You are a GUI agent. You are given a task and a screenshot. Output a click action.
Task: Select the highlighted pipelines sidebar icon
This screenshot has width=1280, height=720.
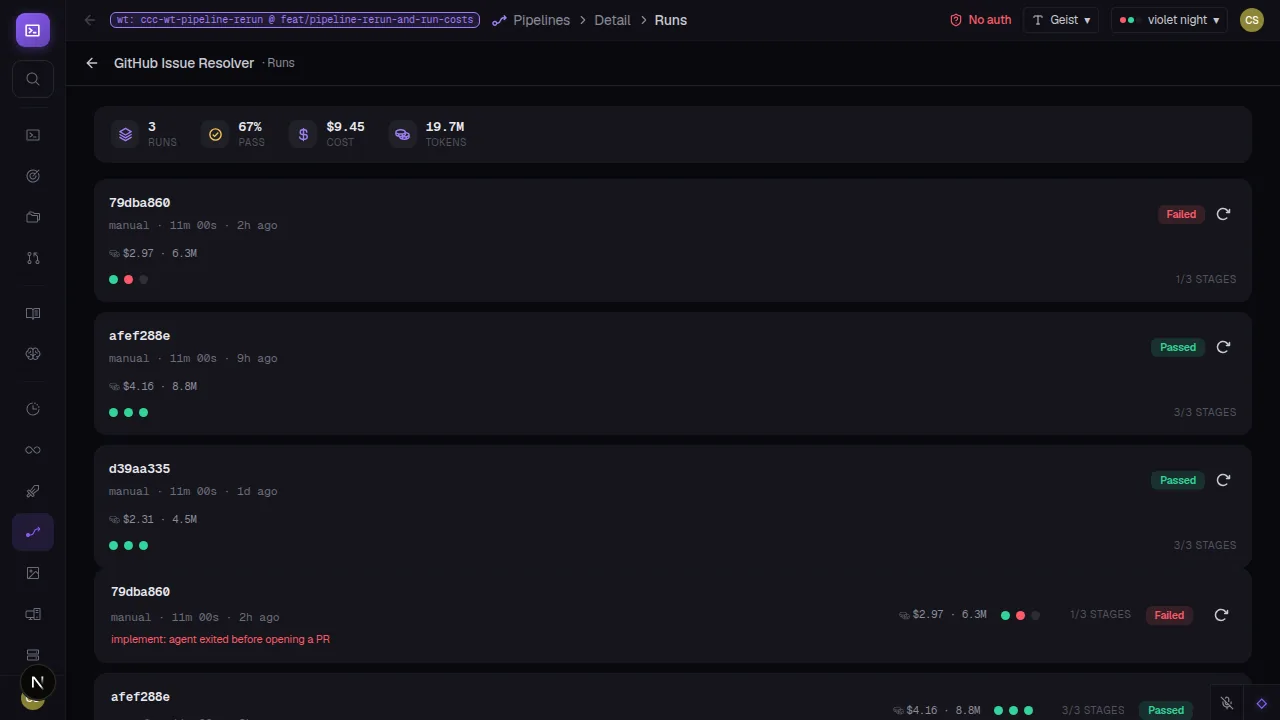33,532
